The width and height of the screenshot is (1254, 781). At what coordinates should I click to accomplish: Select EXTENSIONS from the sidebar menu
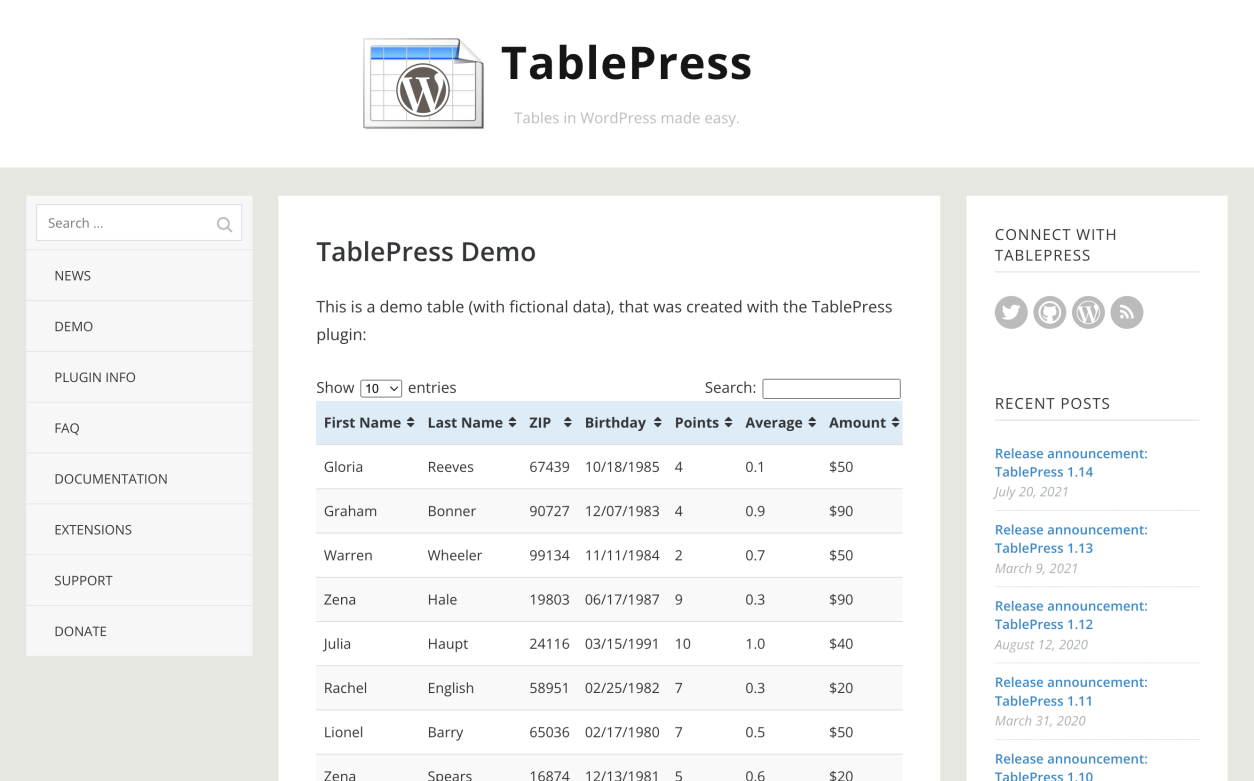[x=93, y=529]
